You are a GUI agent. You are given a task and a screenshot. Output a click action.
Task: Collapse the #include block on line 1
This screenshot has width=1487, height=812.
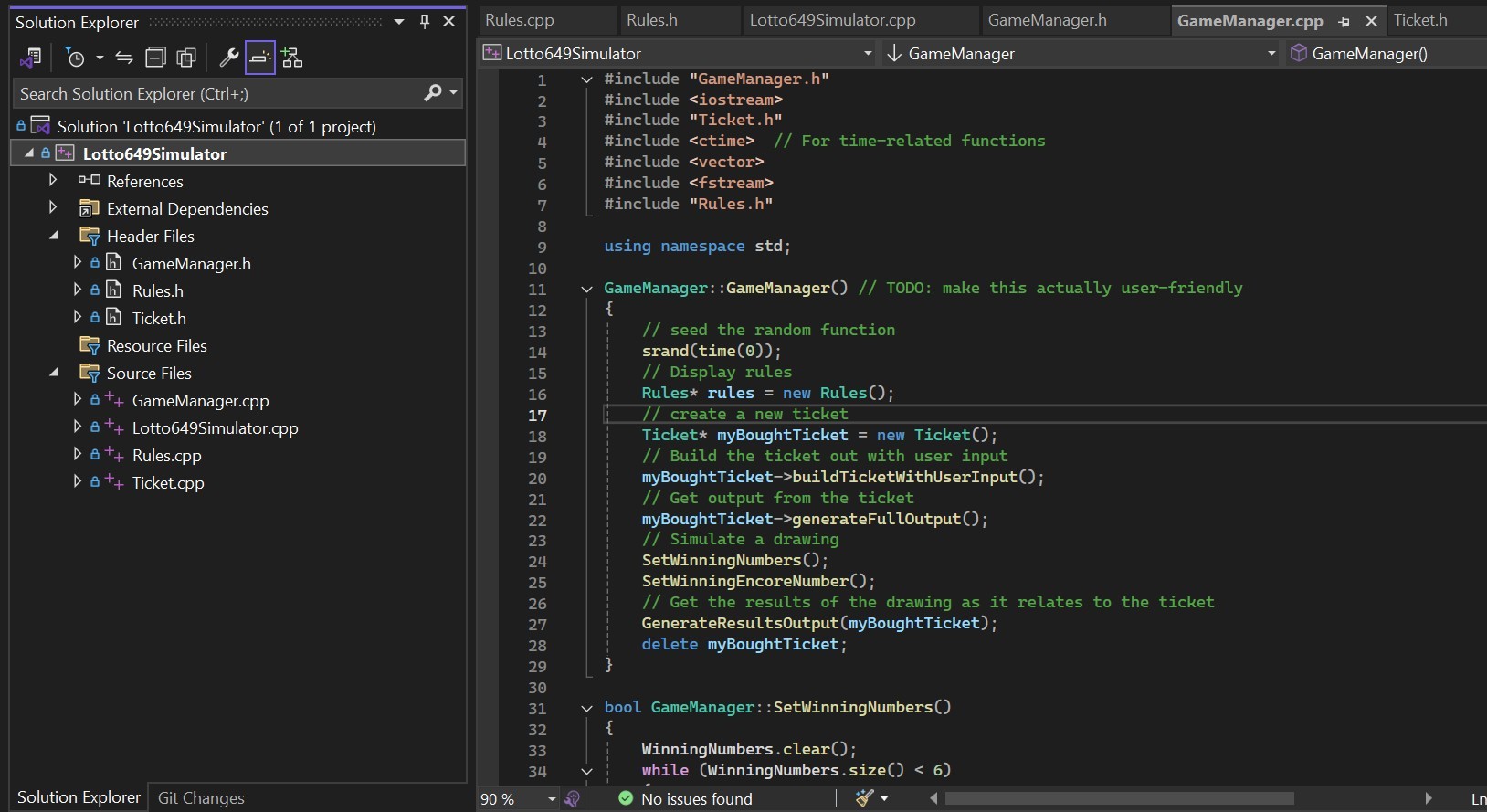[586, 79]
